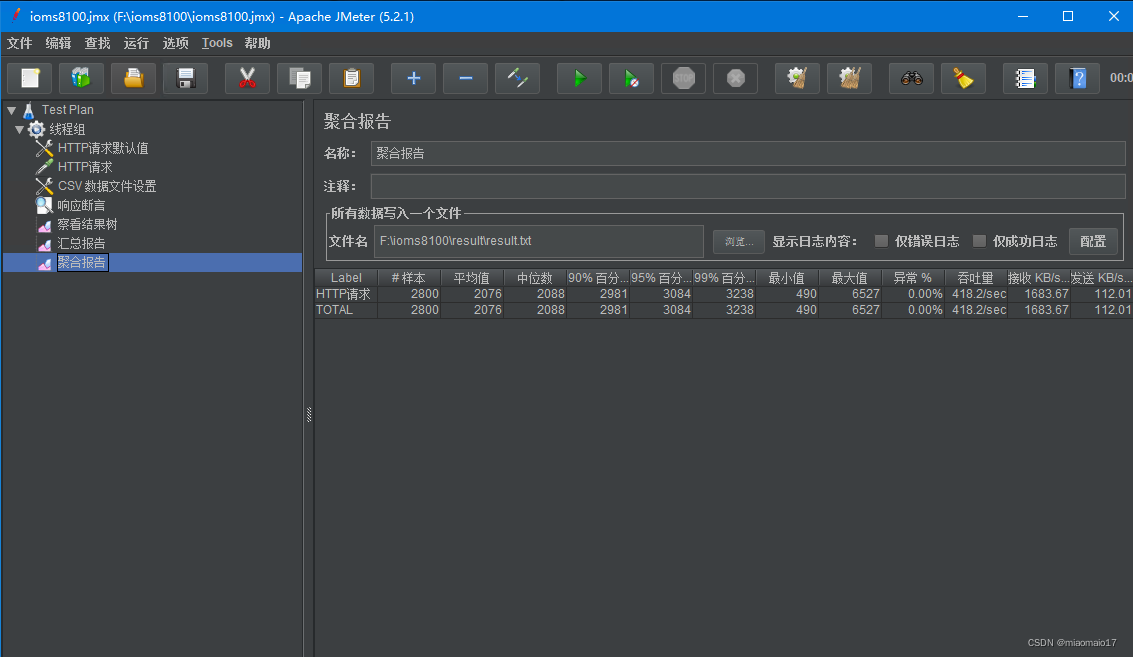This screenshot has width=1133, height=657.
Task: Click the Test Plan flask icon
Action: tap(29, 110)
